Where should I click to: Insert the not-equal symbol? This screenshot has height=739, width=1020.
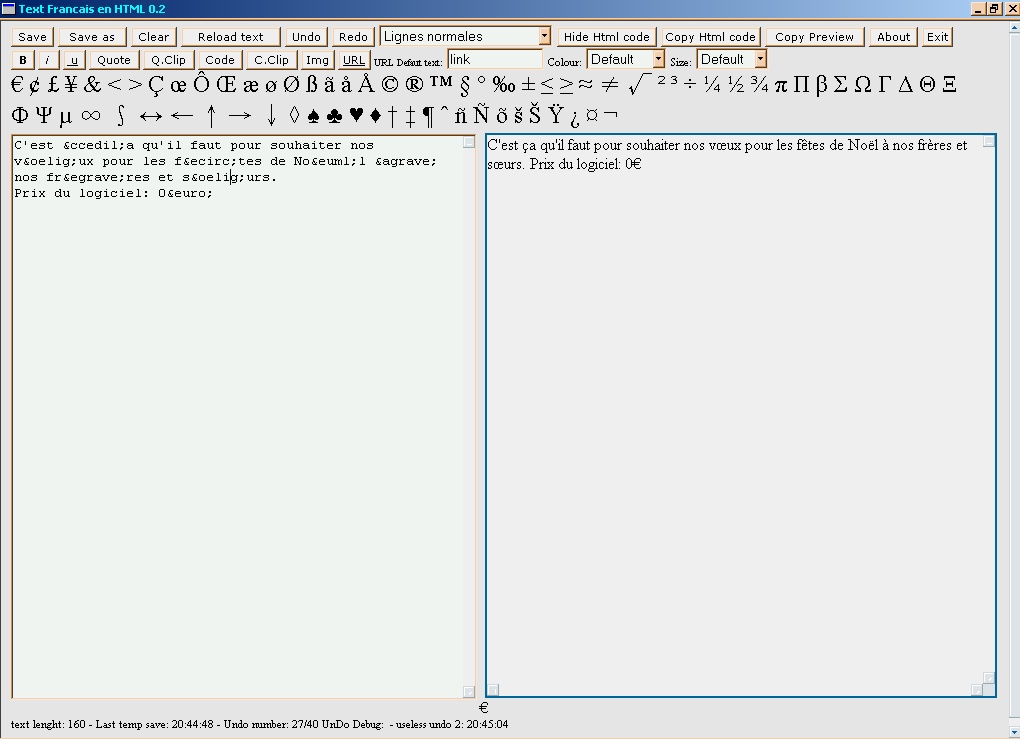pyautogui.click(x=610, y=85)
